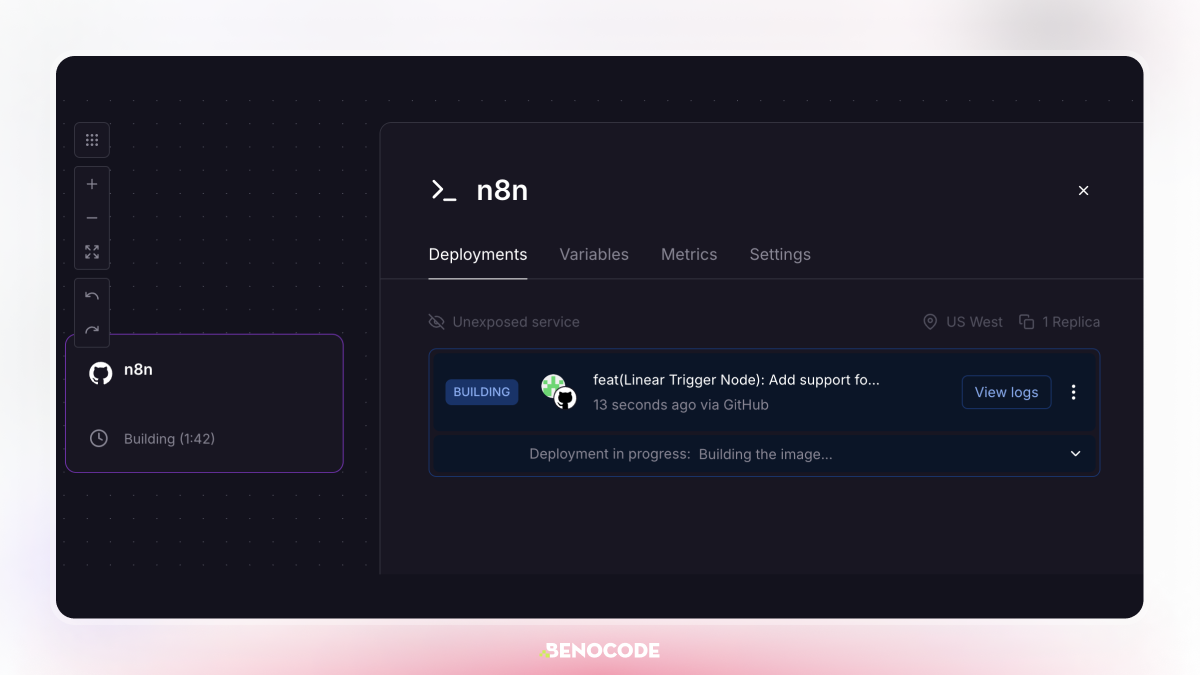Zoom out with the minus icon
This screenshot has height=675, width=1200.
coord(92,218)
